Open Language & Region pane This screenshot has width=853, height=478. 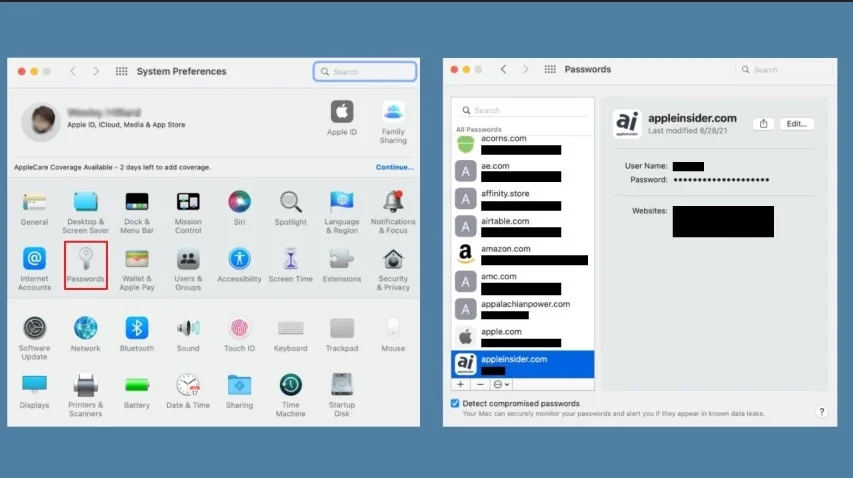(342, 212)
